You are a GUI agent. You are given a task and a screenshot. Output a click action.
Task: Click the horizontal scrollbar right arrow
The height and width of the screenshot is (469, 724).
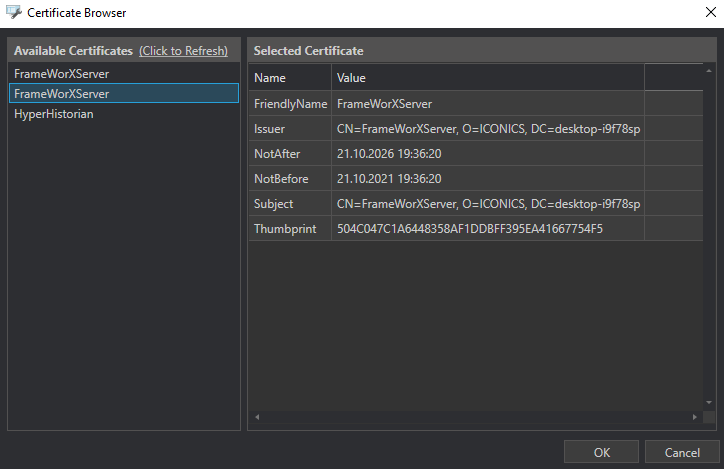click(x=694, y=417)
